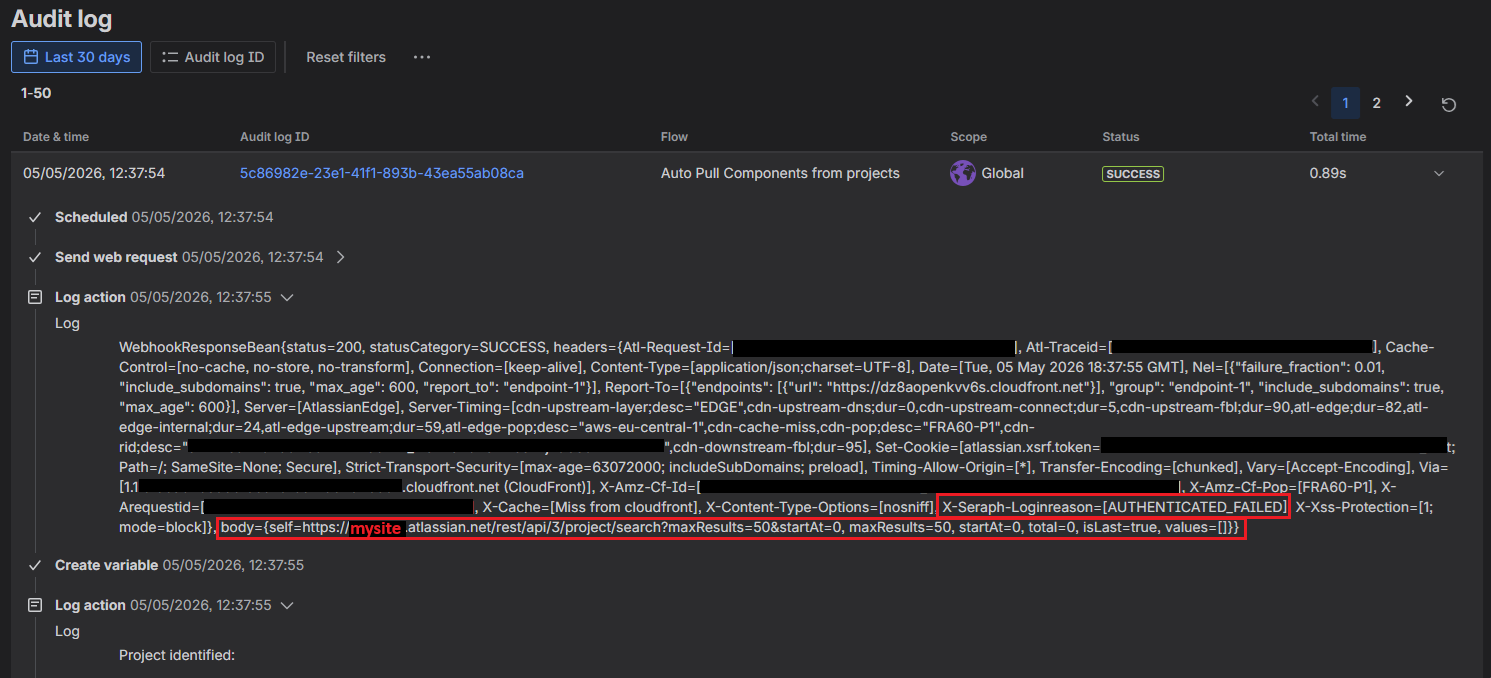
Task: Reset filters in audit log
Action: 346,57
